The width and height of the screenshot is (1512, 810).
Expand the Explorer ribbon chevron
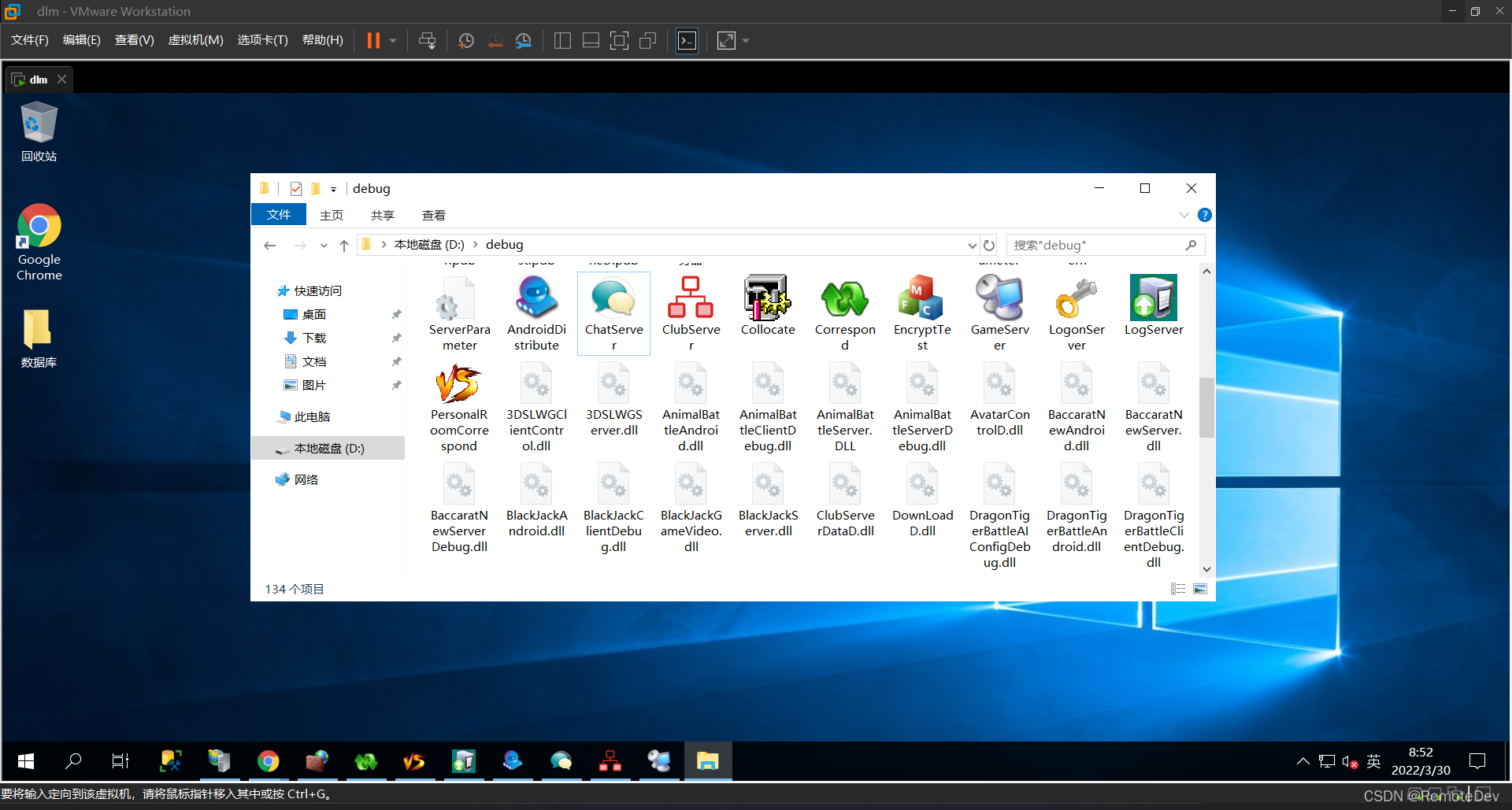click(x=1184, y=215)
